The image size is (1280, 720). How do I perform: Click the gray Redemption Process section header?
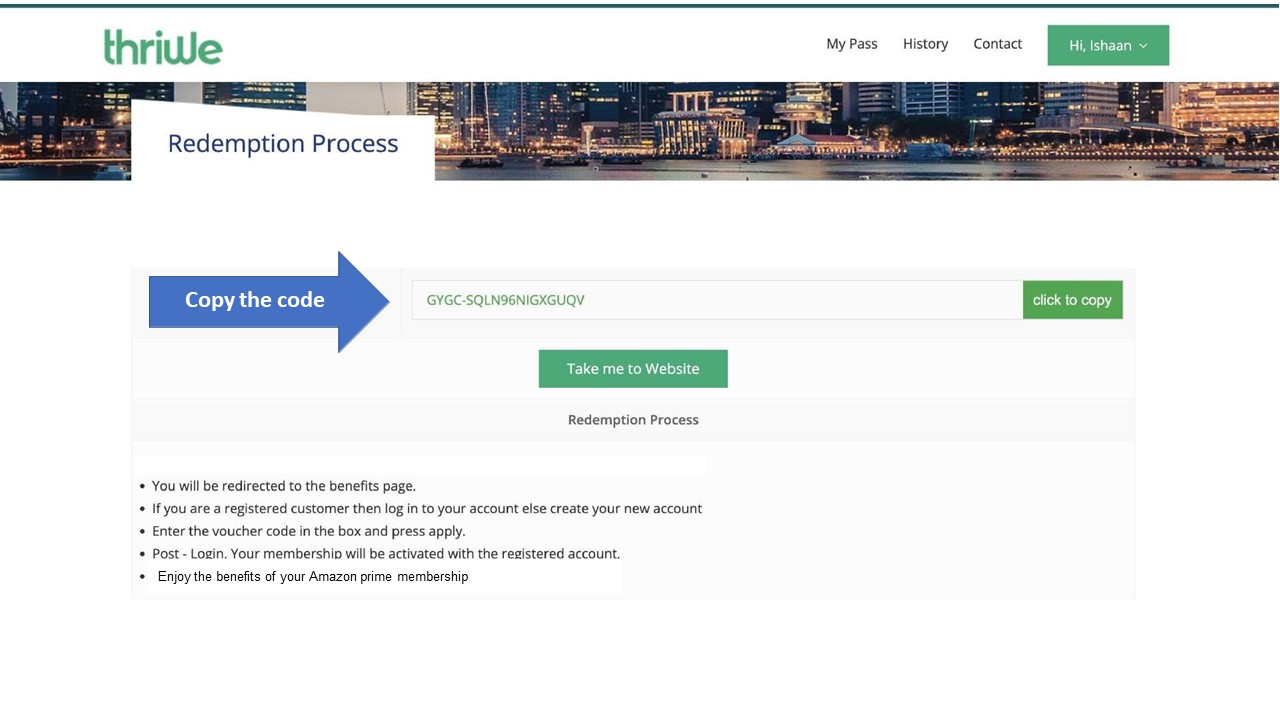point(633,420)
